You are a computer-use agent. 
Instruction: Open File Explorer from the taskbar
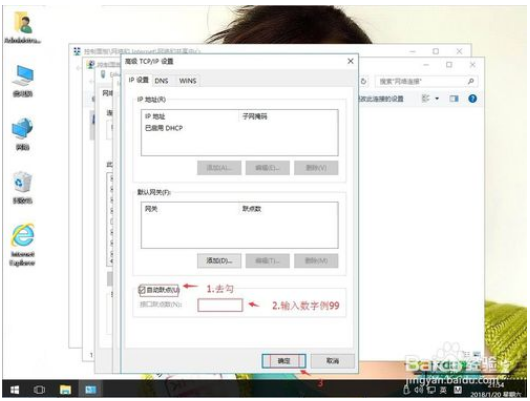[x=65, y=390]
